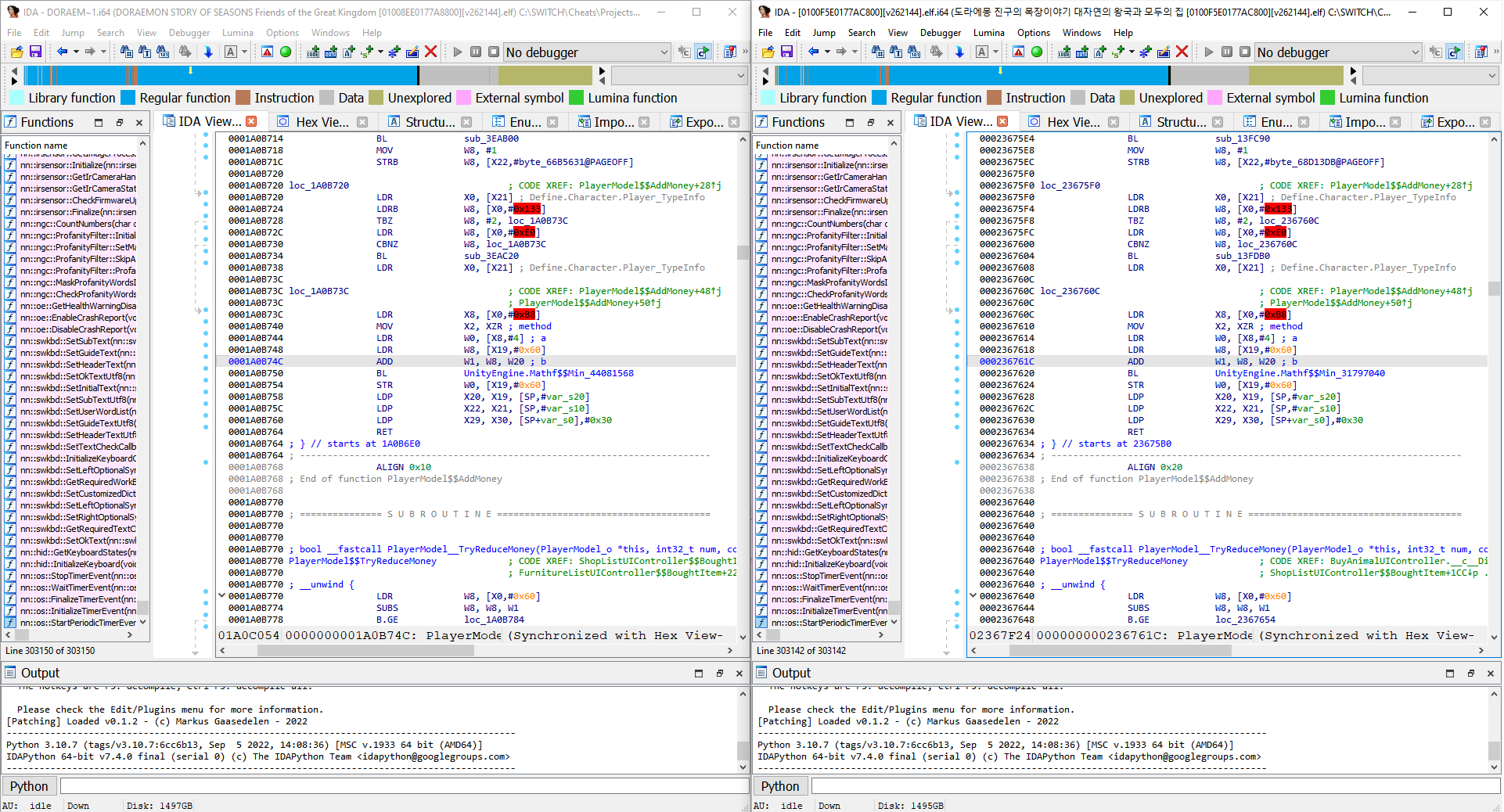Click the red X delete icon in right IDA
Viewport: 1504px width, 812px height.
click(x=1182, y=52)
